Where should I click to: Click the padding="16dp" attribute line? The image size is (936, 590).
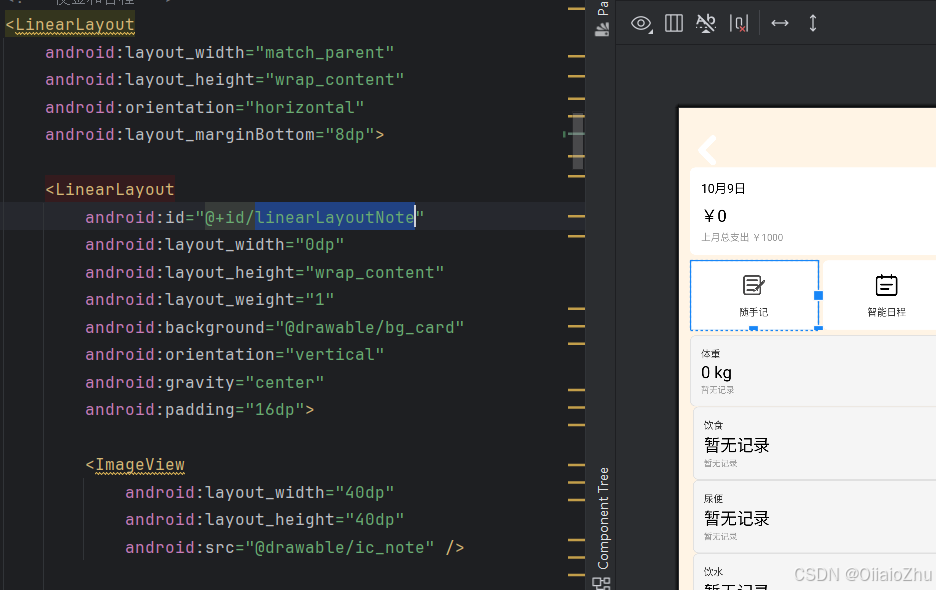(200, 409)
